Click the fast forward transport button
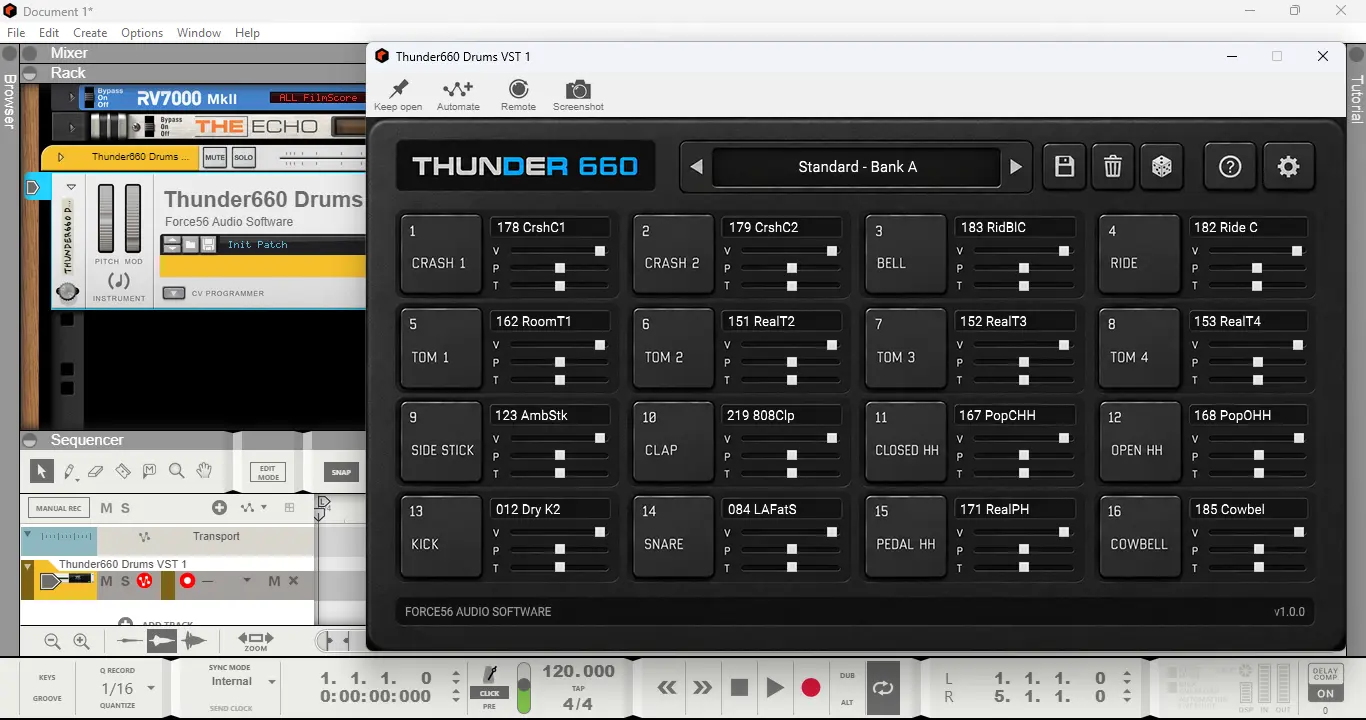This screenshot has width=1366, height=720. pyautogui.click(x=702, y=687)
